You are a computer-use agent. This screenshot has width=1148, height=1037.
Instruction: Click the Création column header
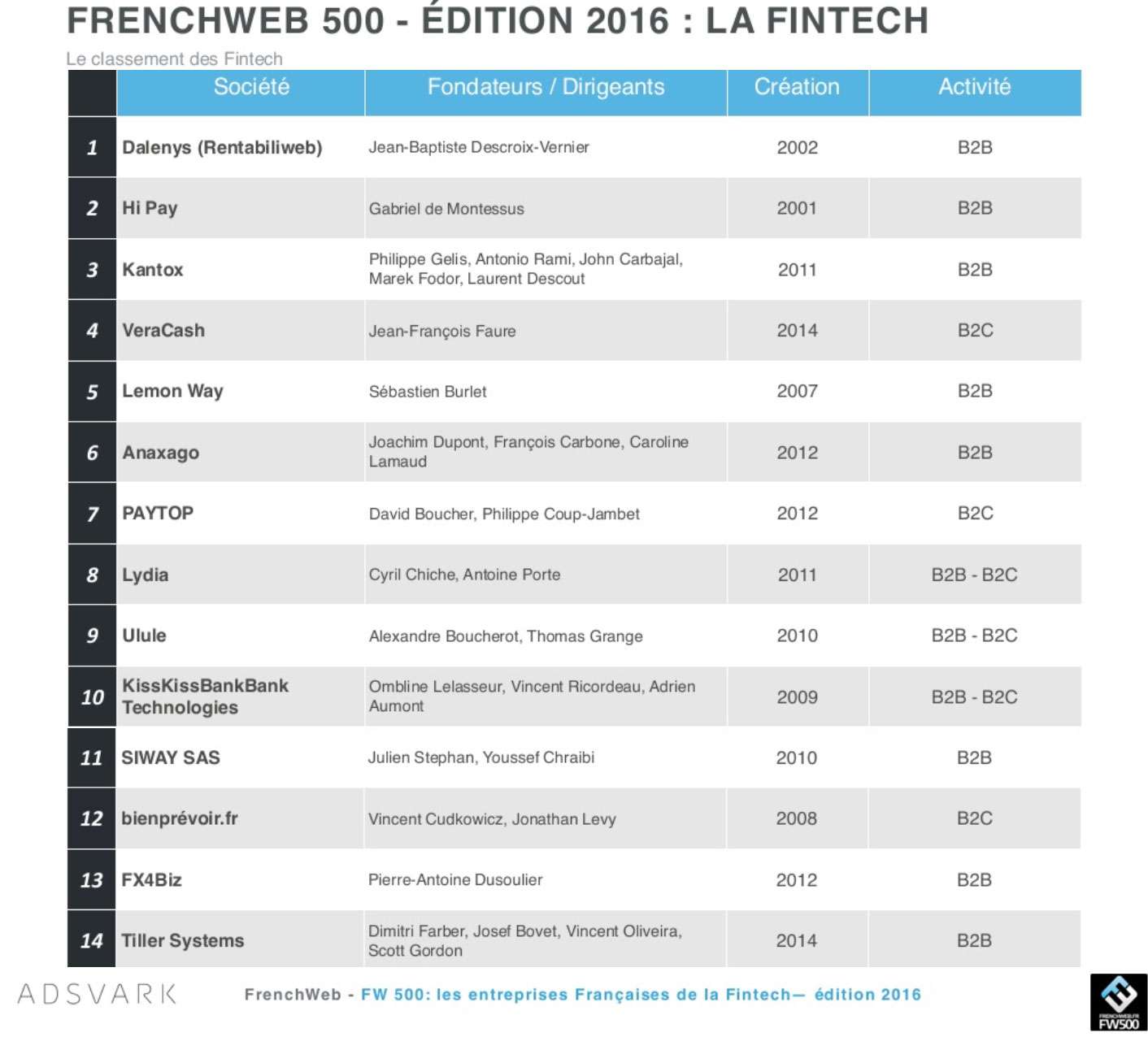click(x=797, y=87)
